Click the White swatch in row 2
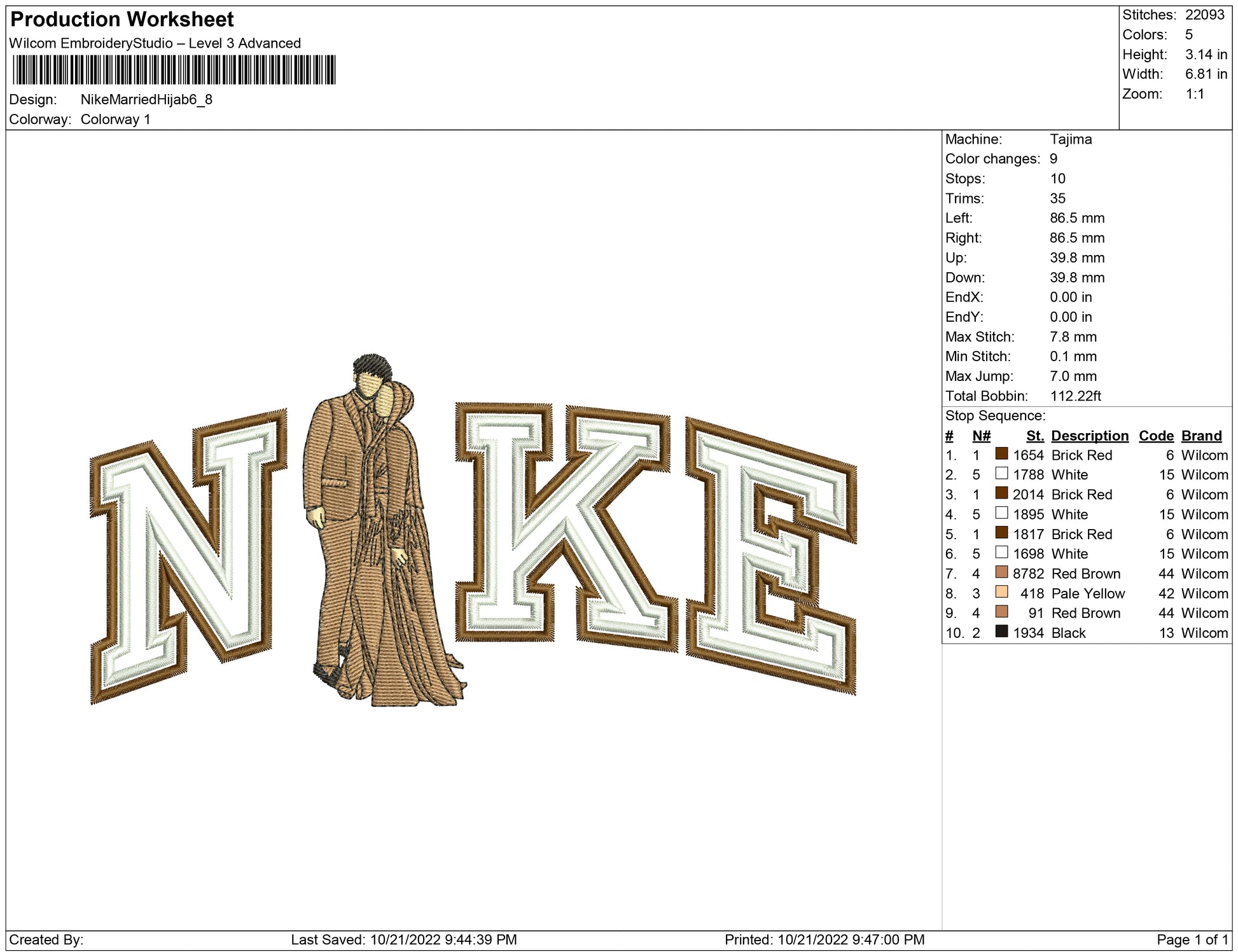Screen dimensions: 1238x952 [1001, 474]
